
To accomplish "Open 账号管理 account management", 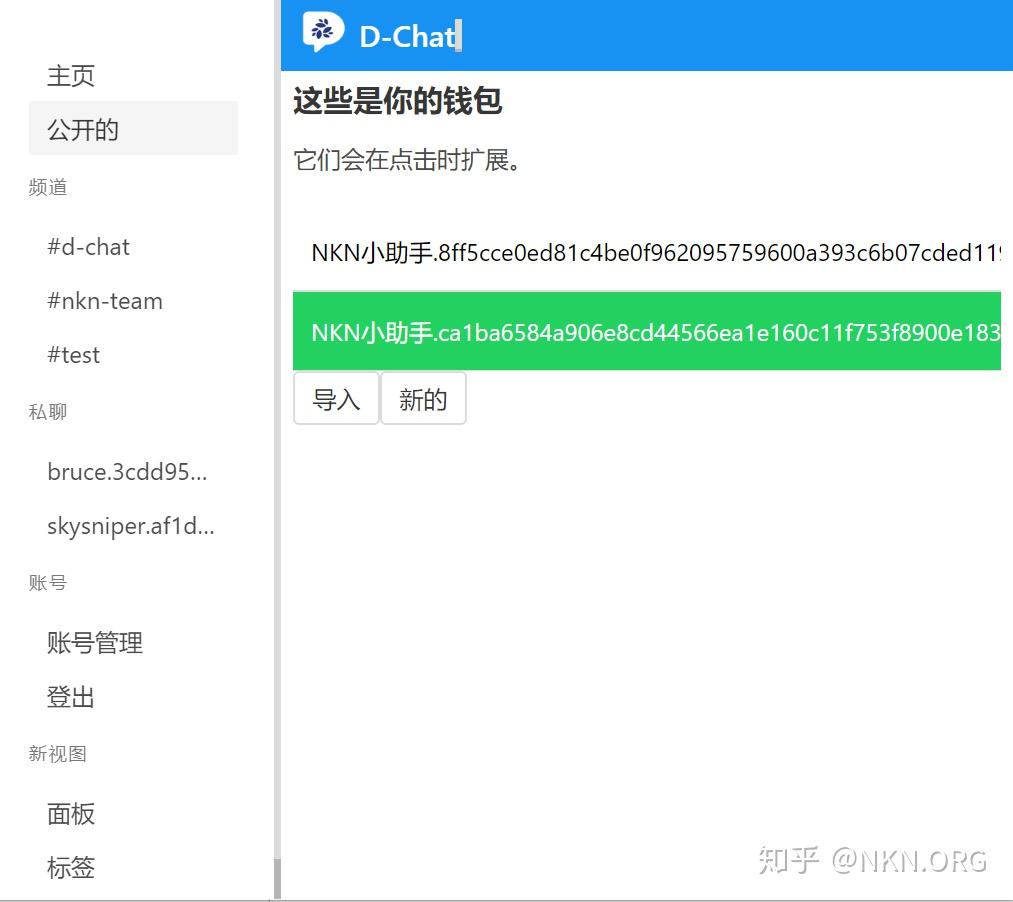I will pos(95,643).
